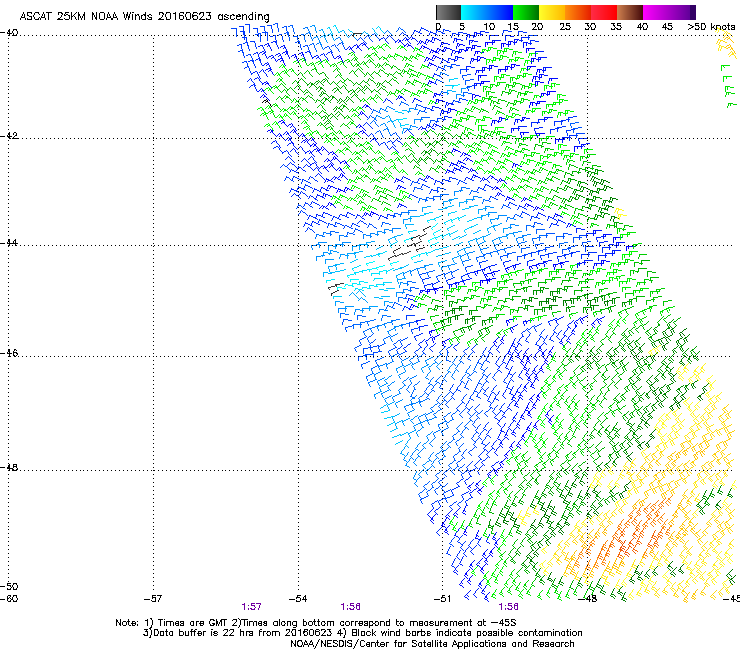Click the longitude axis label '-57'
This screenshot has width=740, height=650.
click(x=153, y=599)
